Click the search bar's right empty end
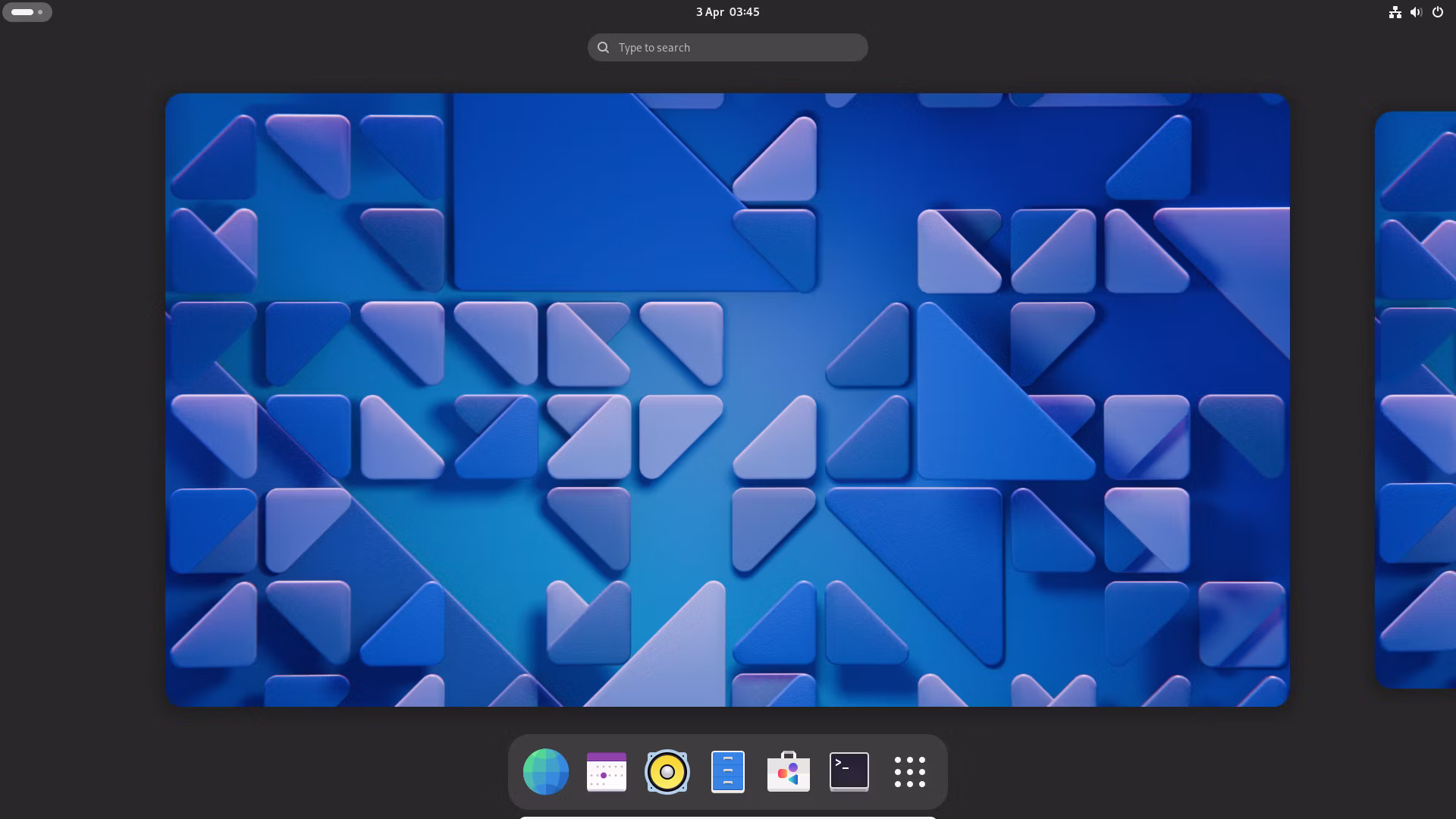Screen dimensions: 1456x819 click(x=842, y=48)
